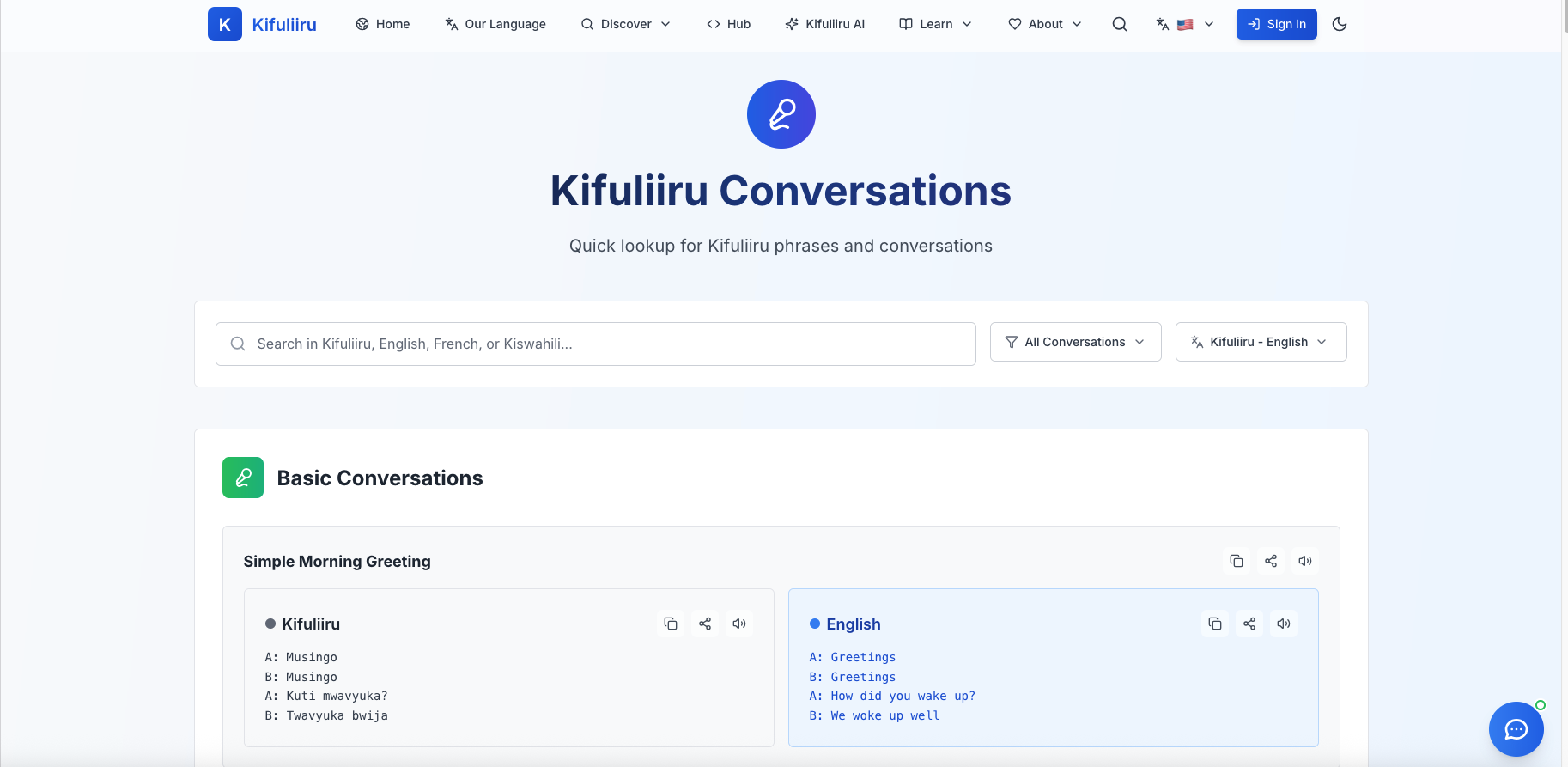This screenshot has height=767, width=1568.
Task: Click the English panel heading
Action: point(854,624)
